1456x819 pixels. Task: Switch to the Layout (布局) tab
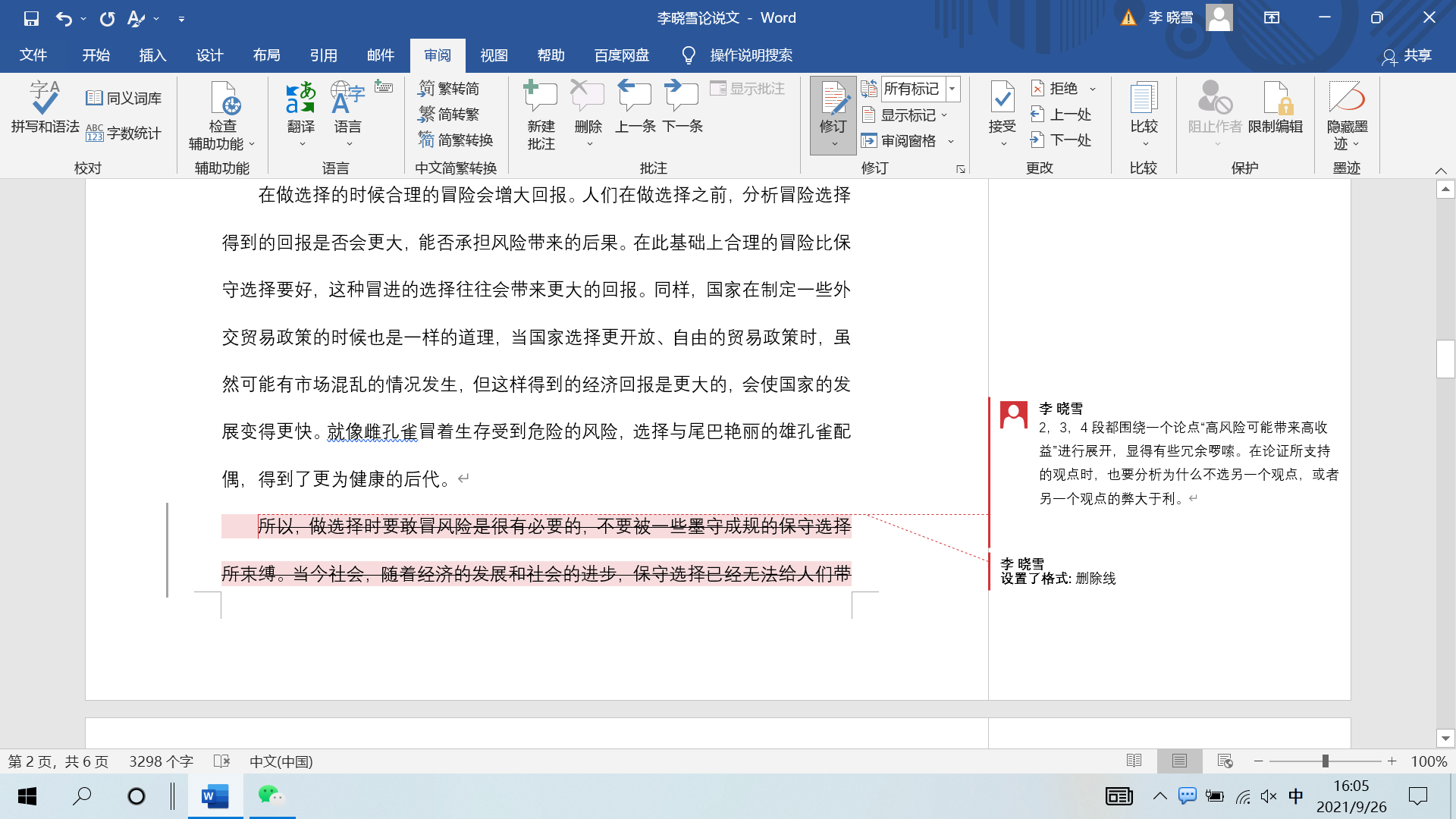[266, 55]
